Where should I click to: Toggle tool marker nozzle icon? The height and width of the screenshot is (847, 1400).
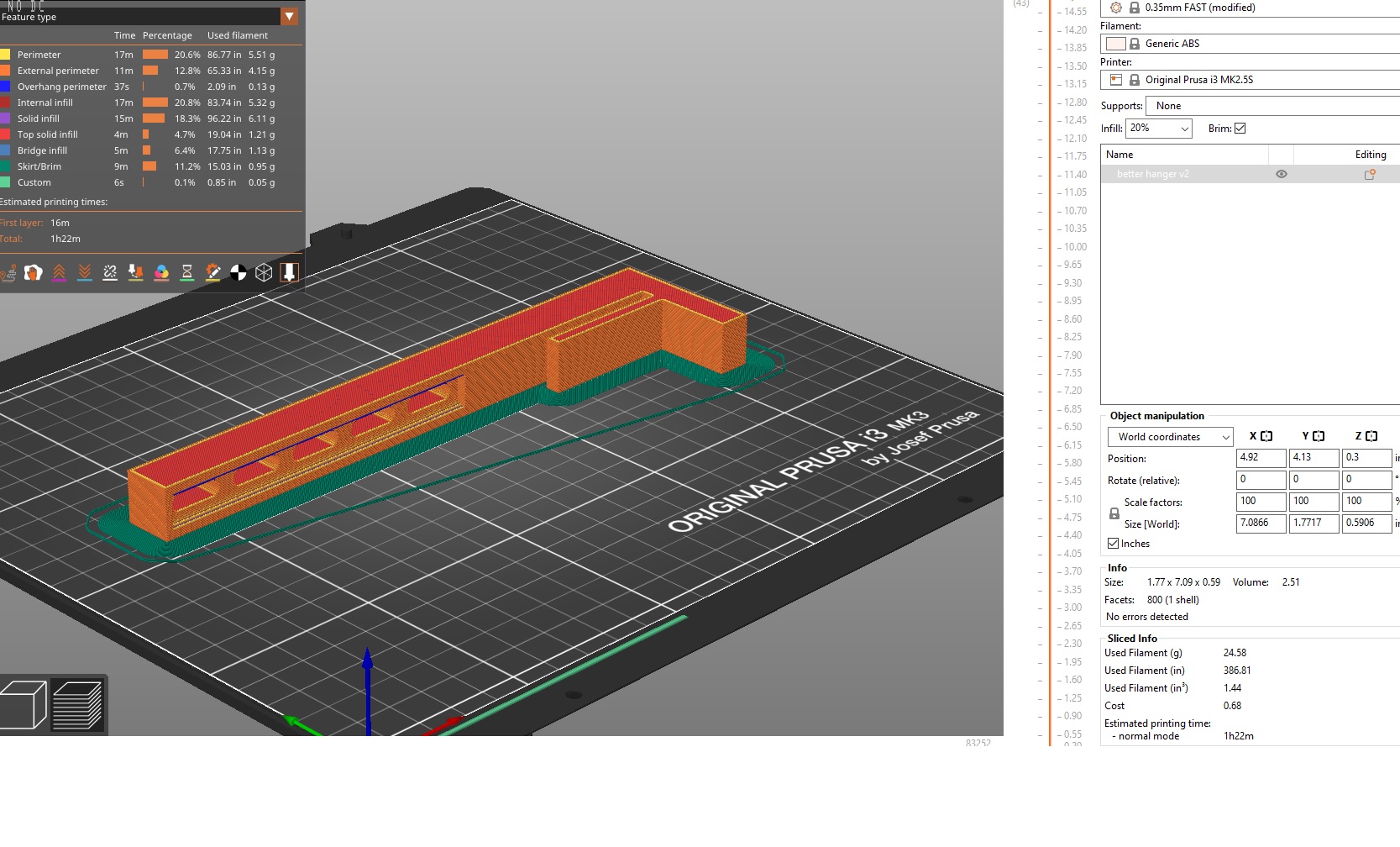point(289,272)
